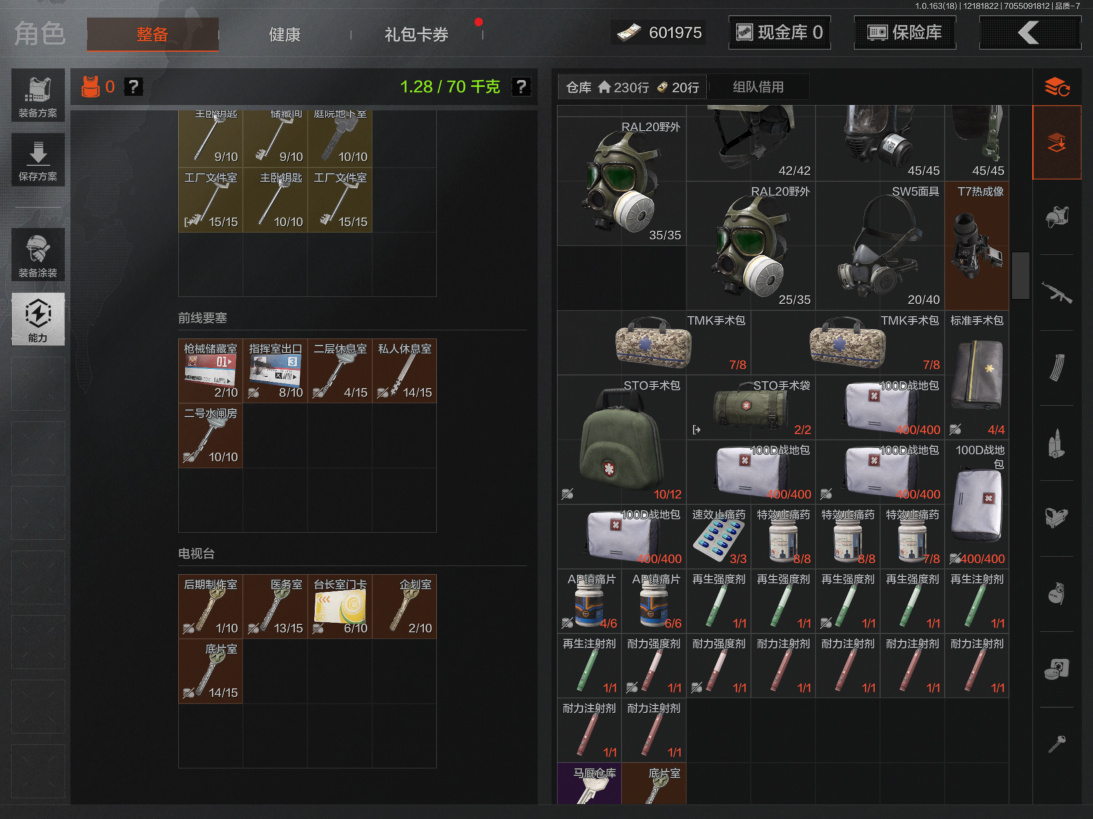Filter storage by magazine icon
1093x819 pixels.
[1057, 368]
